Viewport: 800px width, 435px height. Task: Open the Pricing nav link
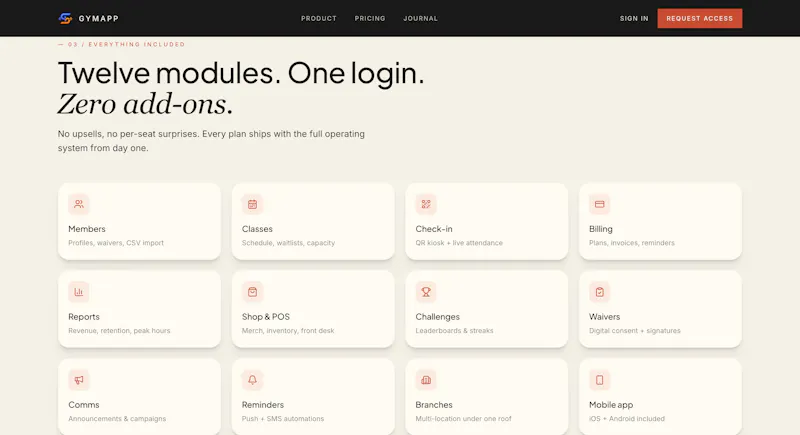pyautogui.click(x=370, y=18)
